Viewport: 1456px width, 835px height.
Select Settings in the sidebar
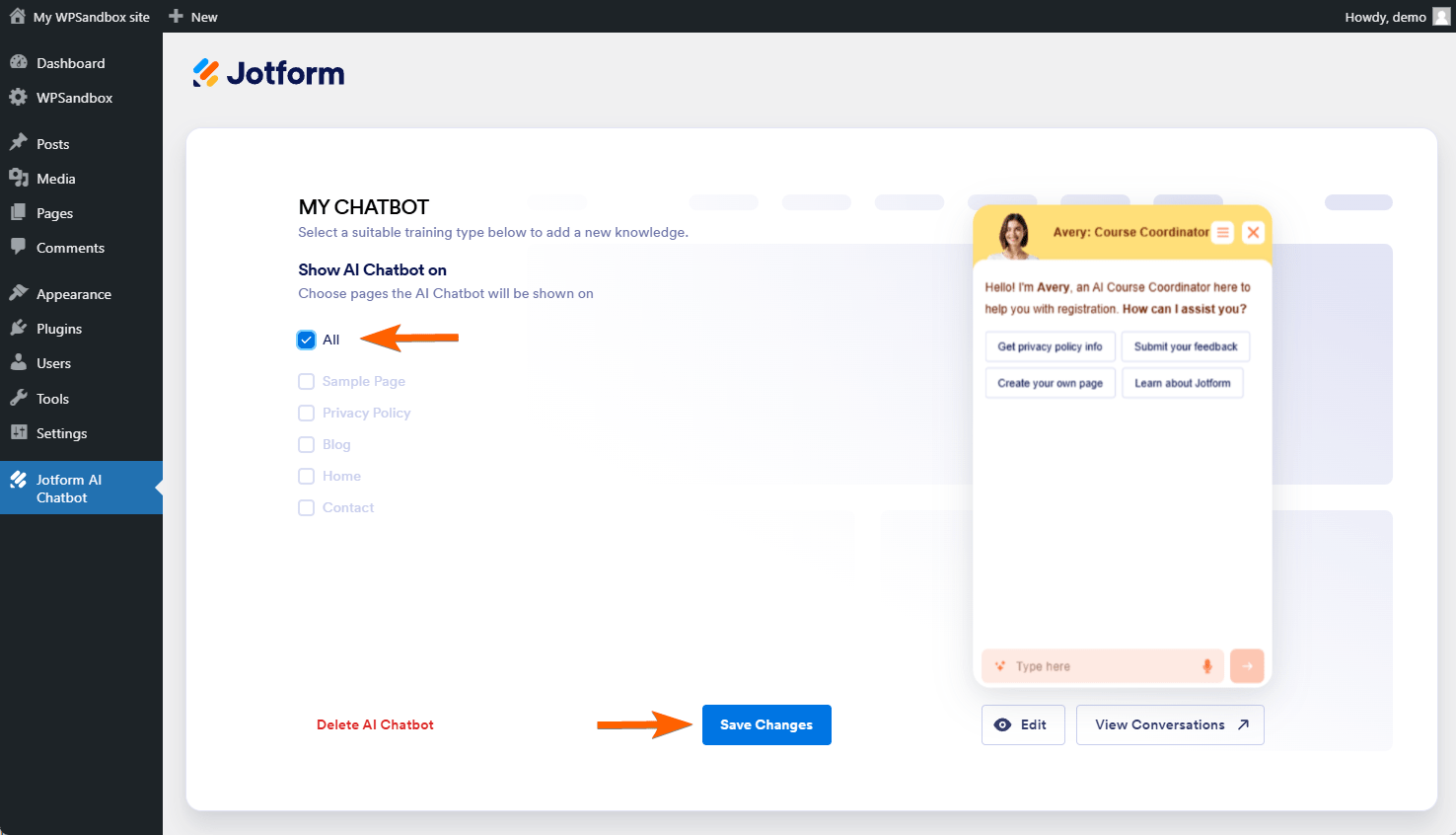[81, 433]
